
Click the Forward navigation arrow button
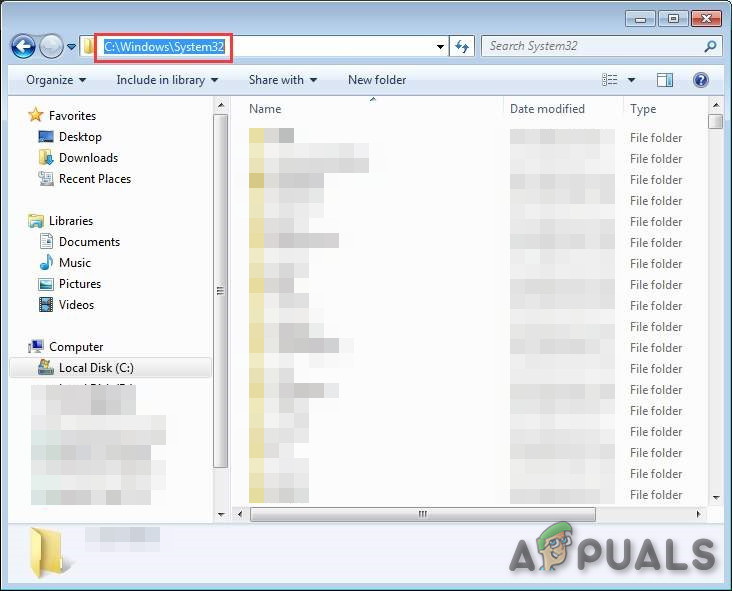click(51, 46)
